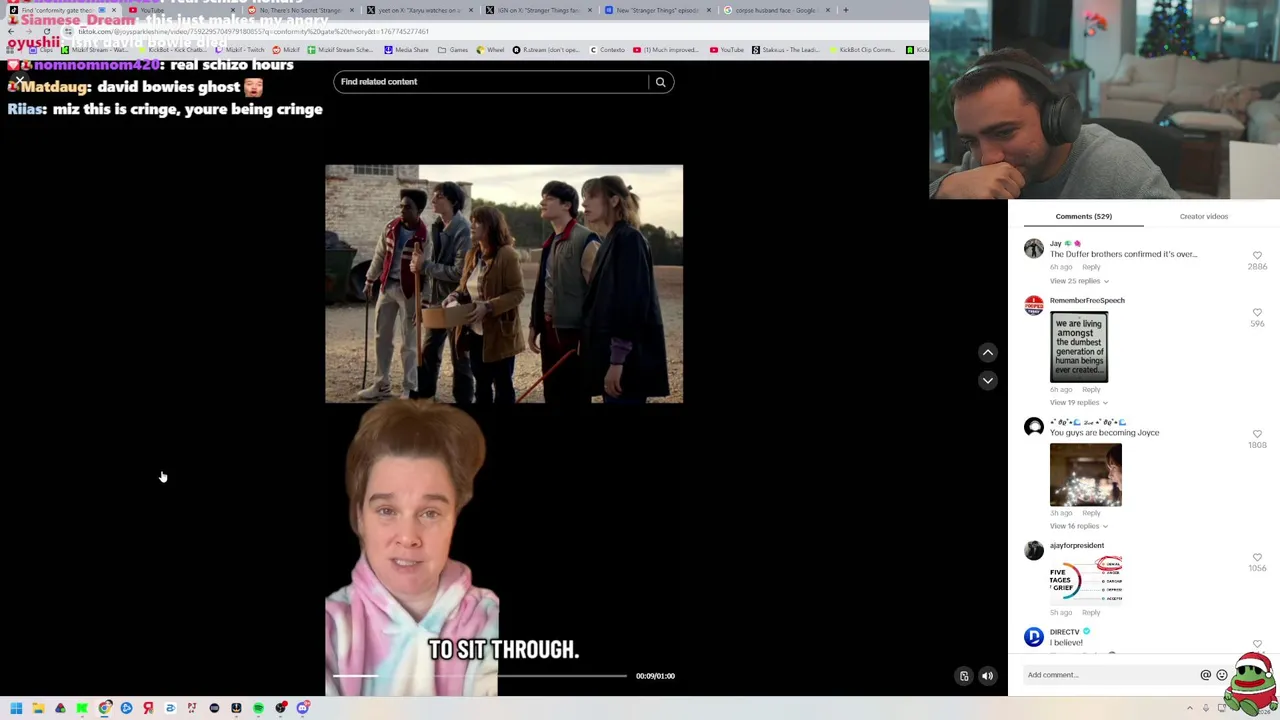1280x720 pixels.
Task: Click the browser address bar URL
Action: click(x=253, y=31)
